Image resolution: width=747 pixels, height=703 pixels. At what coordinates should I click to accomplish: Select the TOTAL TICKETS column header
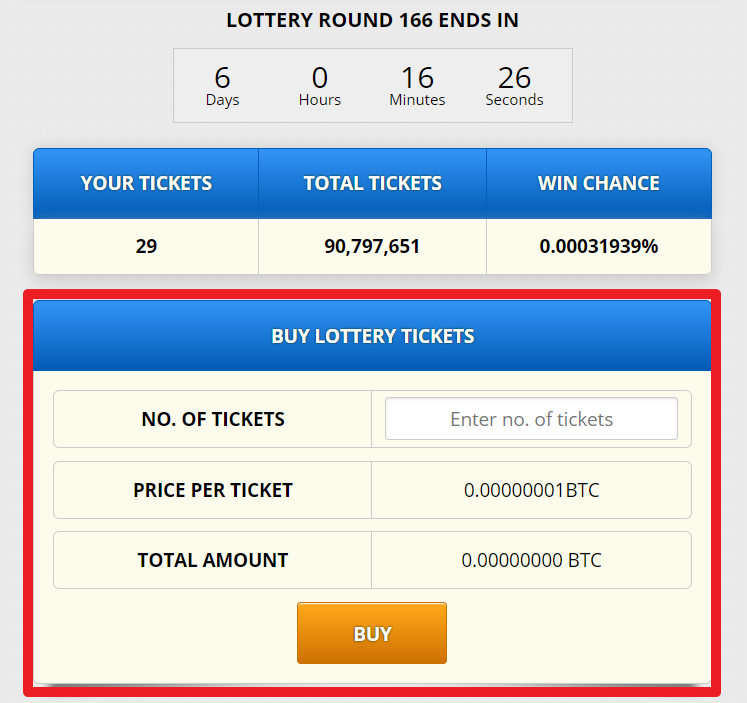click(x=373, y=183)
